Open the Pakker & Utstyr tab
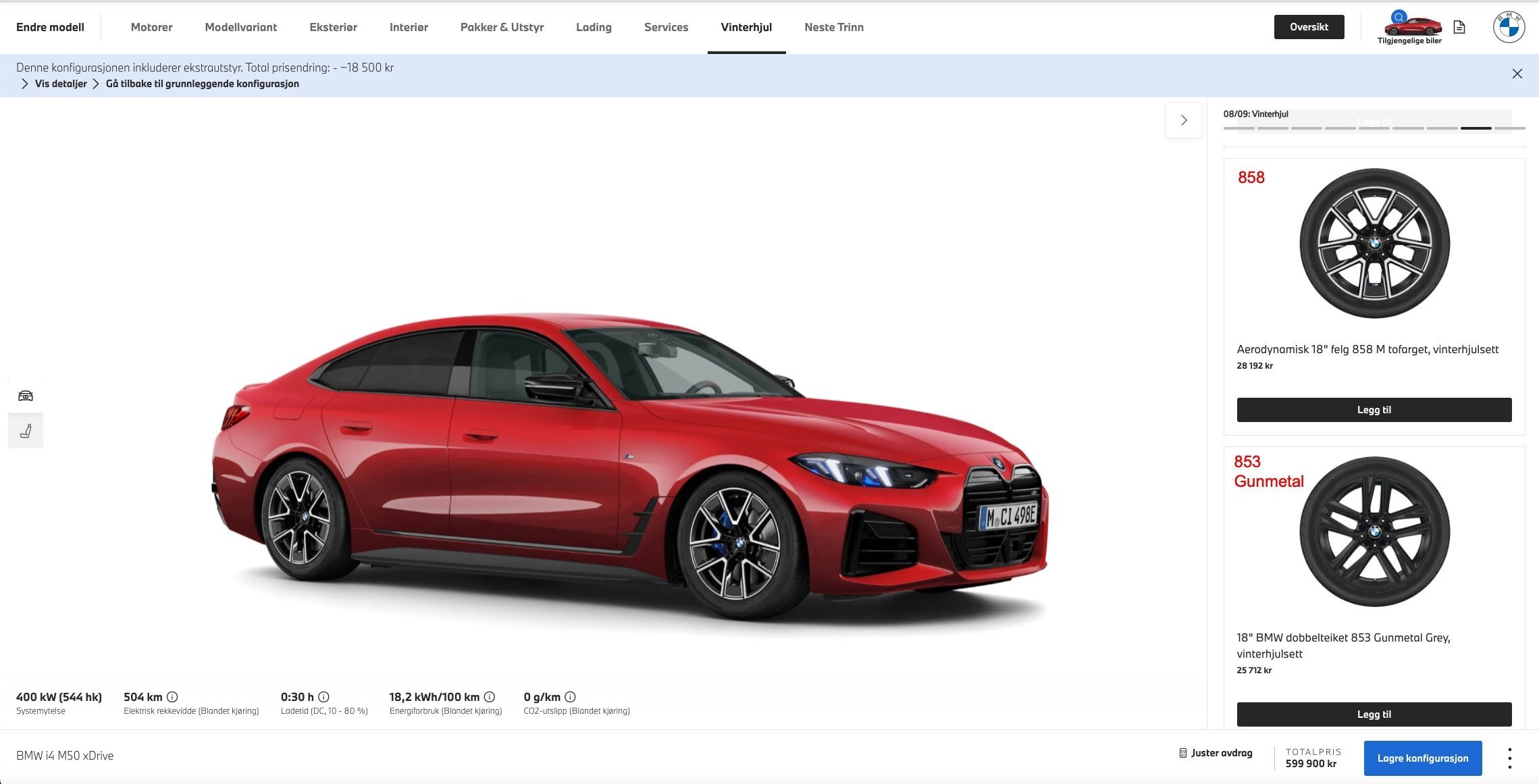The width and height of the screenshot is (1539, 784). click(502, 27)
